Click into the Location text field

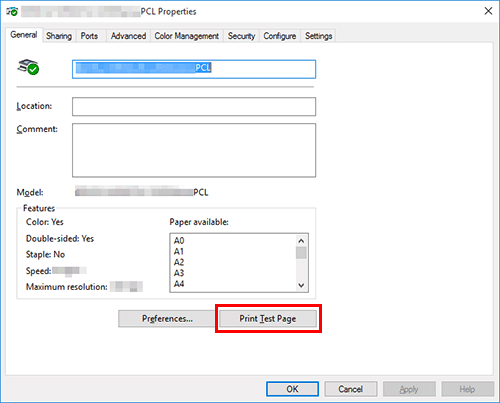194,107
